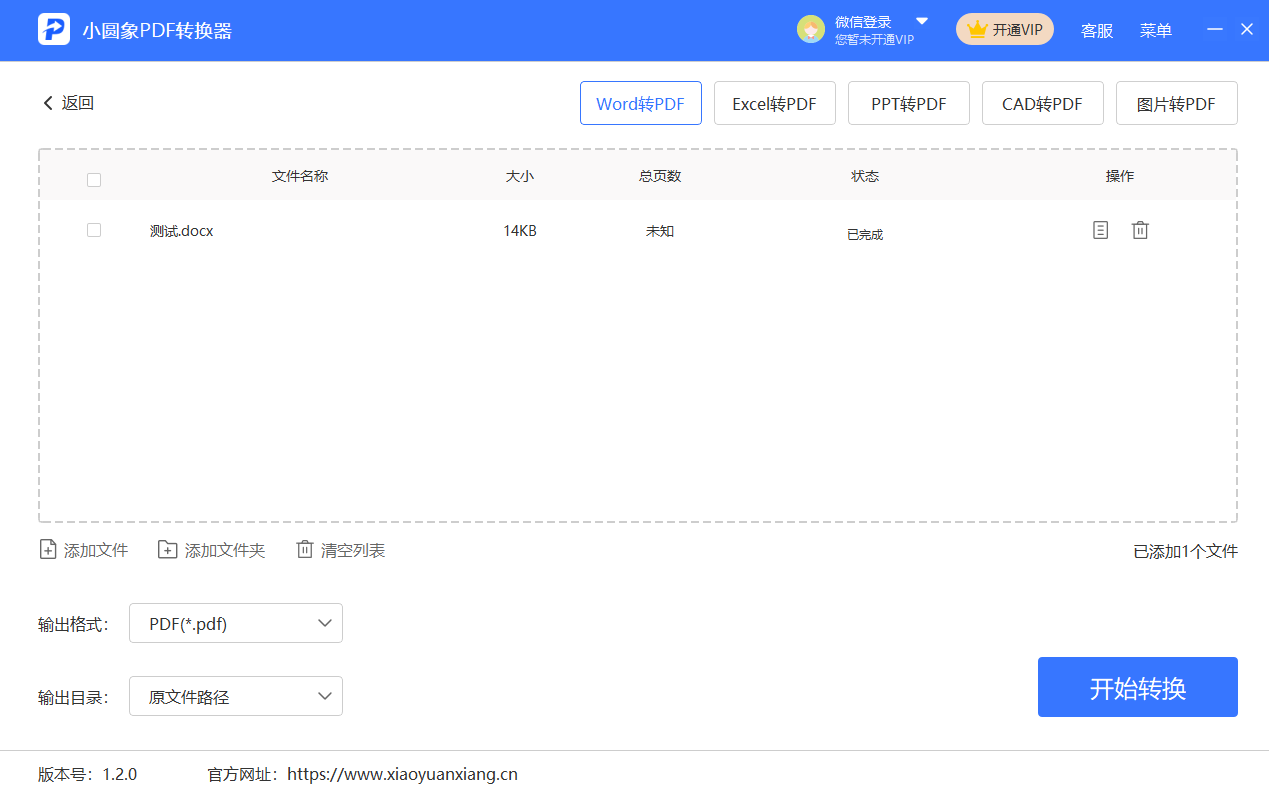This screenshot has height=790, width=1269.
Task: Switch to the 图片转PDF tab
Action: click(1177, 103)
